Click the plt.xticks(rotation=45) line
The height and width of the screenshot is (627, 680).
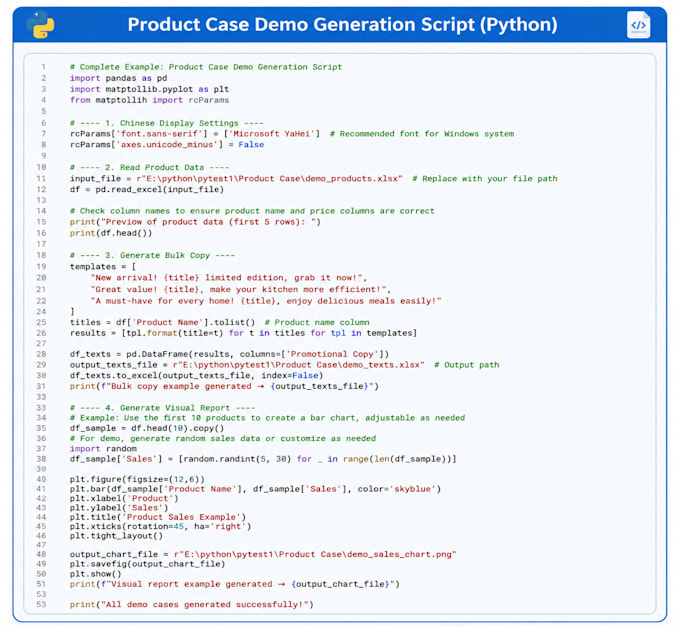tap(160, 526)
